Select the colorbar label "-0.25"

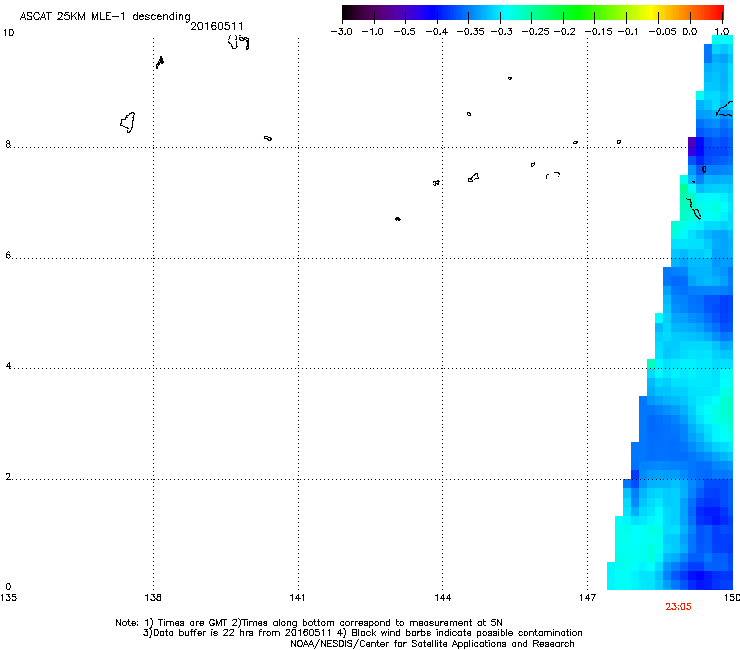pyautogui.click(x=535, y=32)
